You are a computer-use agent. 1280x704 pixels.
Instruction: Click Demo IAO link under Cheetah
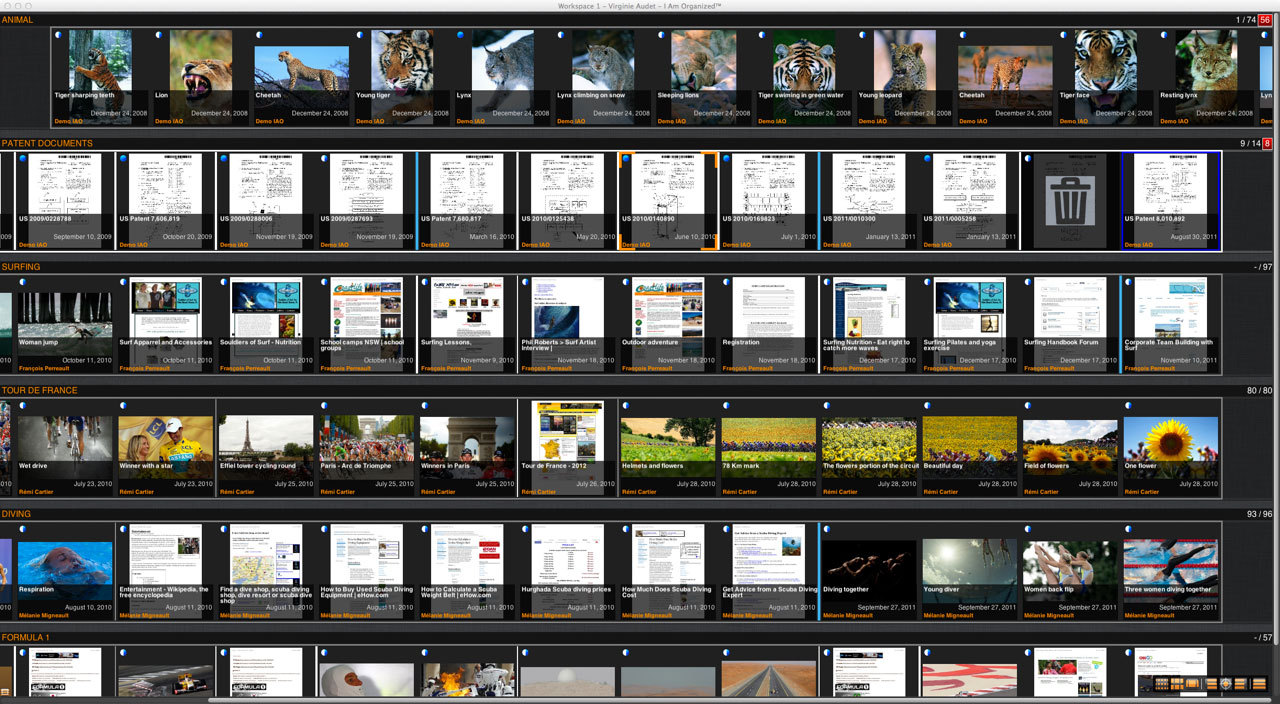(270, 122)
